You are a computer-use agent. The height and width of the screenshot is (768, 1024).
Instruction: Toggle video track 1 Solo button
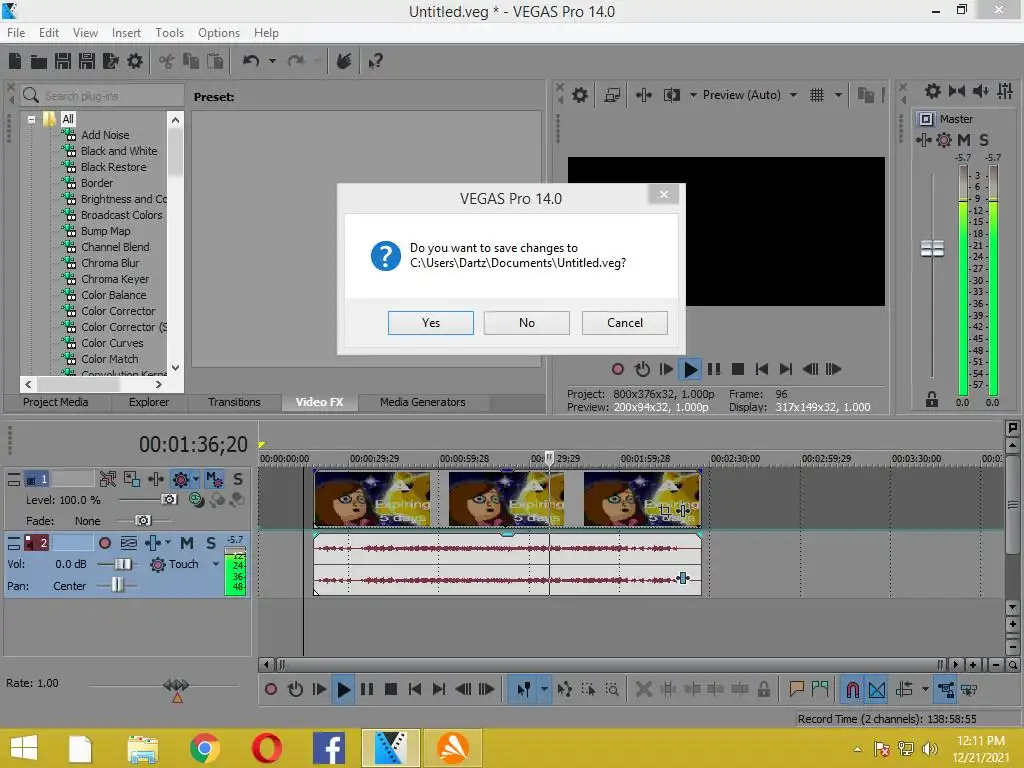(x=238, y=479)
